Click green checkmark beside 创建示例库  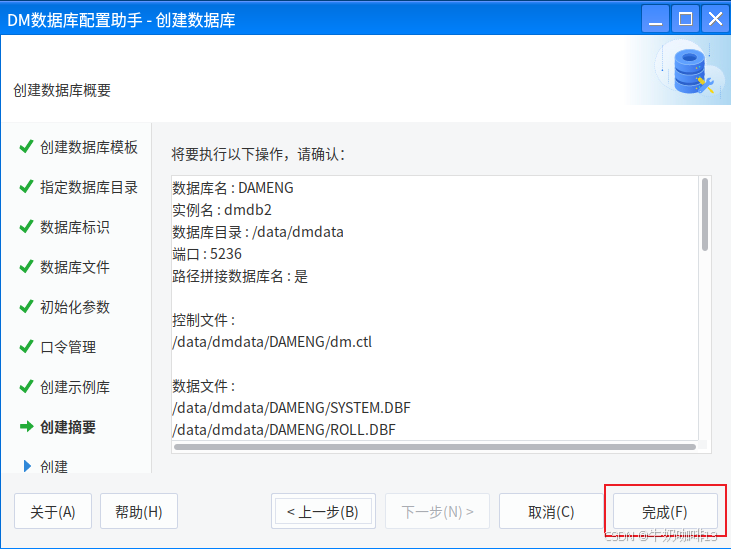click(26, 386)
